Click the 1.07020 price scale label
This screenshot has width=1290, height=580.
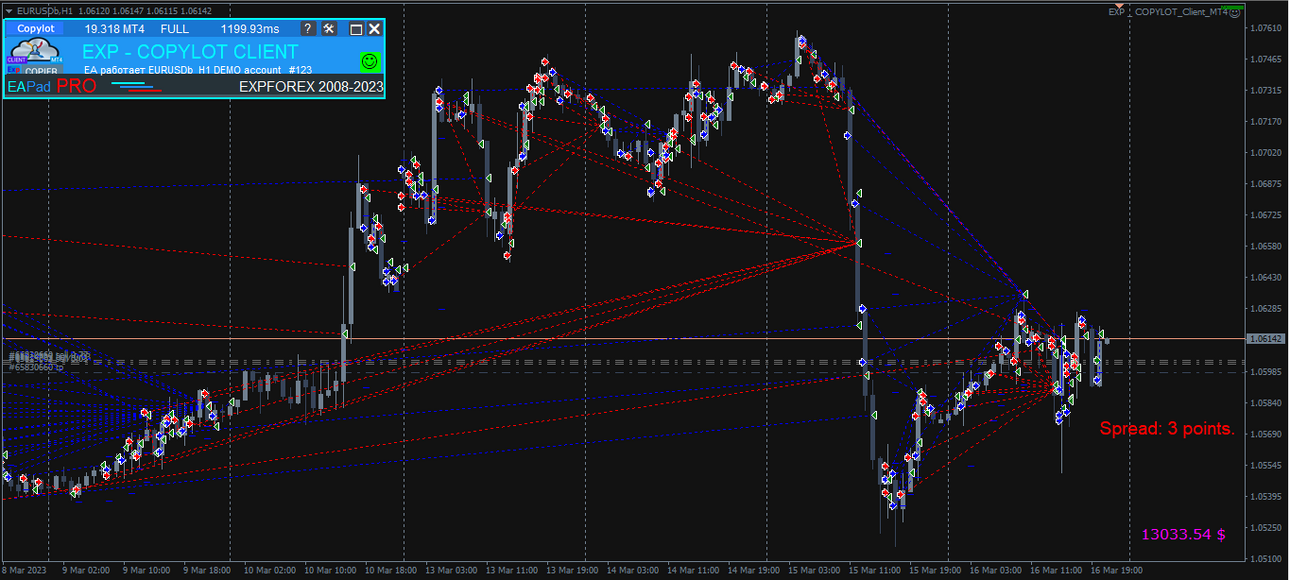click(x=1265, y=153)
